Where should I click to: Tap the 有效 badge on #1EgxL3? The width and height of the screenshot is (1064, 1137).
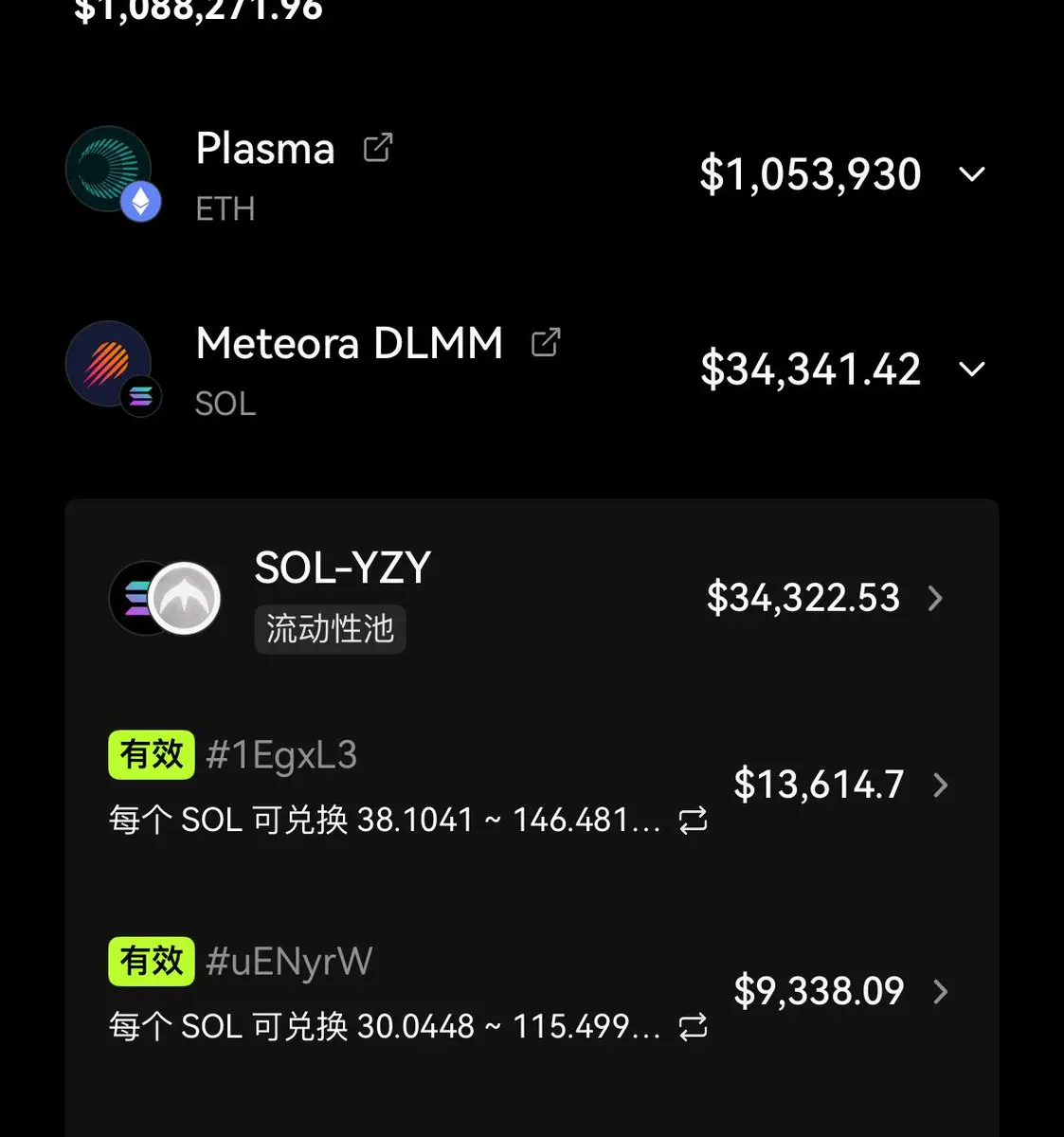coord(152,755)
